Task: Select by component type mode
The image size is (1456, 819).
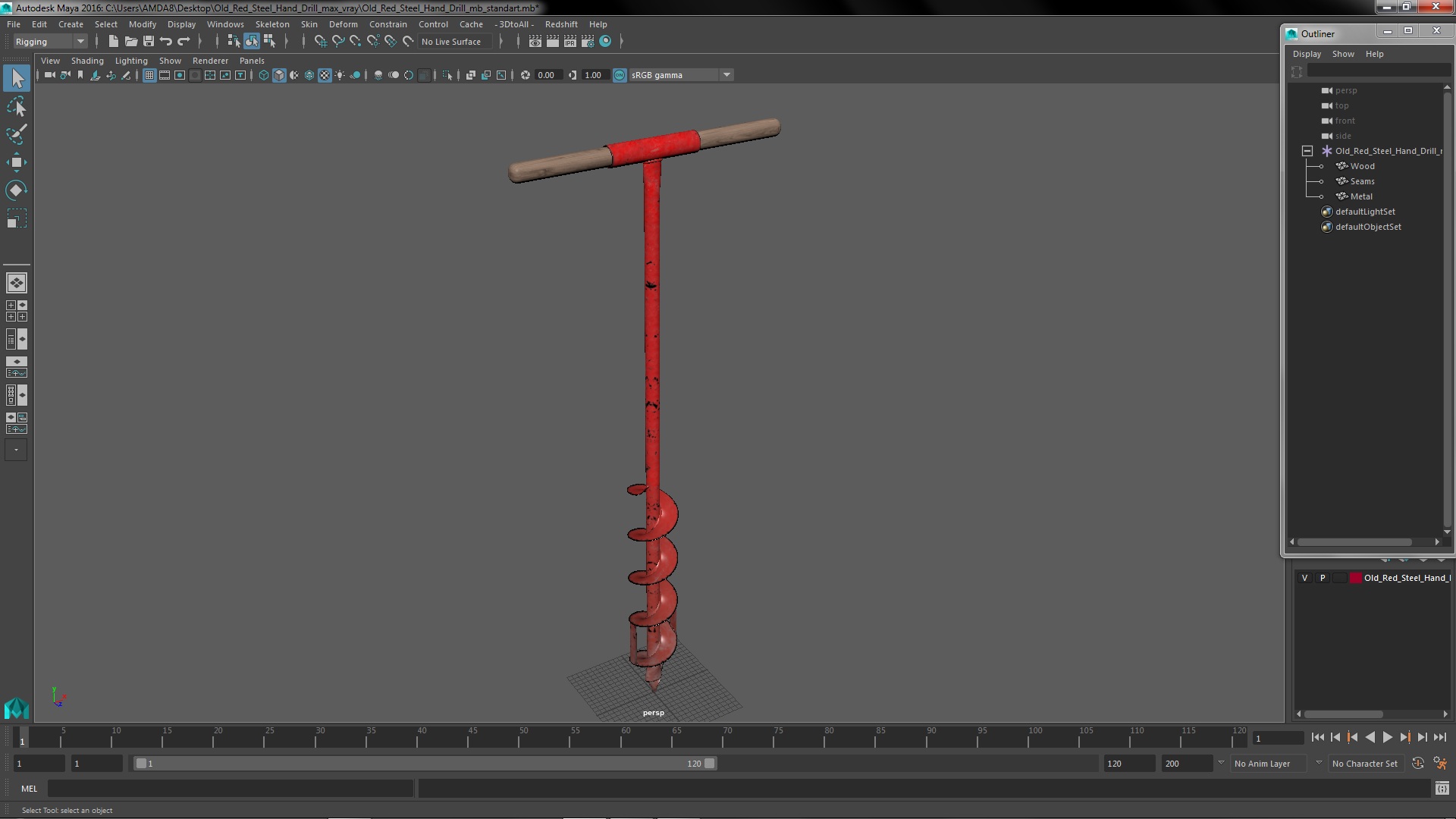Action: click(x=269, y=41)
